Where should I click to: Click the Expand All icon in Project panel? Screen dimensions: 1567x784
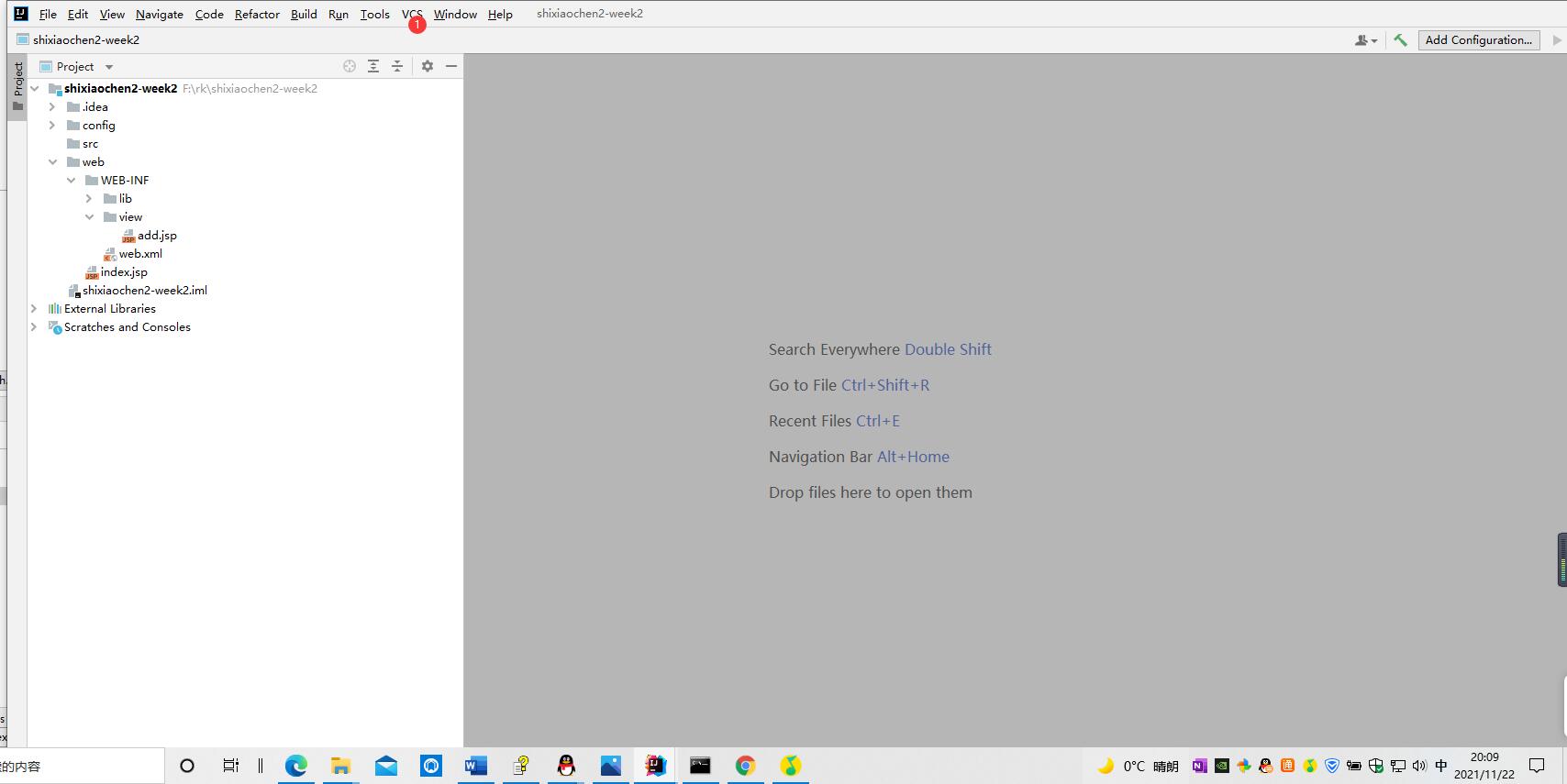[x=373, y=66]
